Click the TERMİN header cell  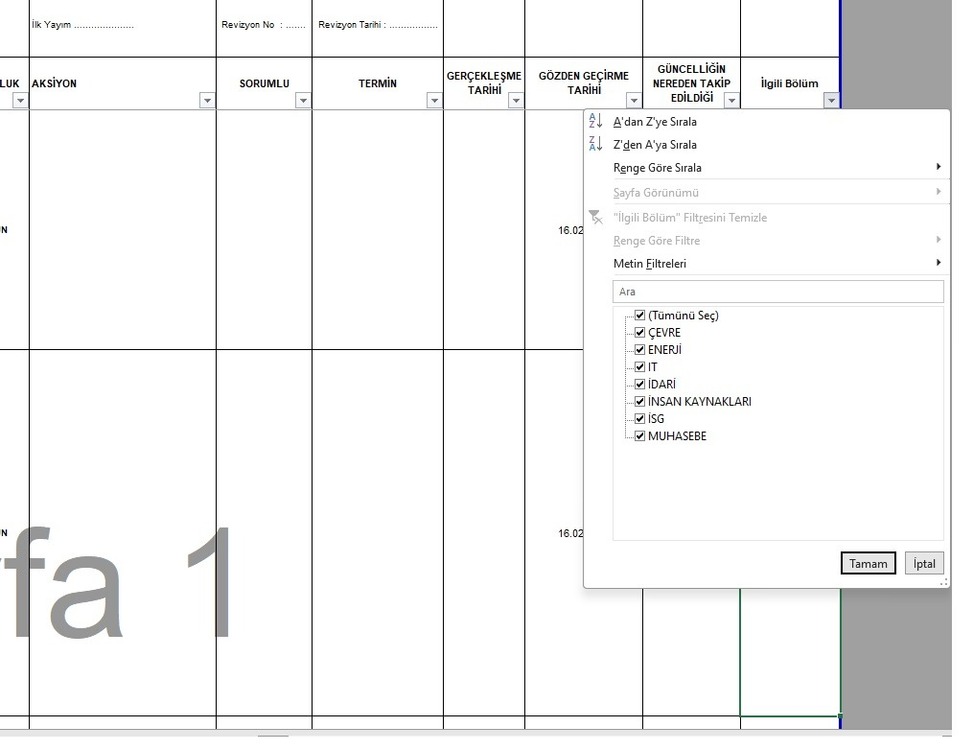[x=378, y=83]
